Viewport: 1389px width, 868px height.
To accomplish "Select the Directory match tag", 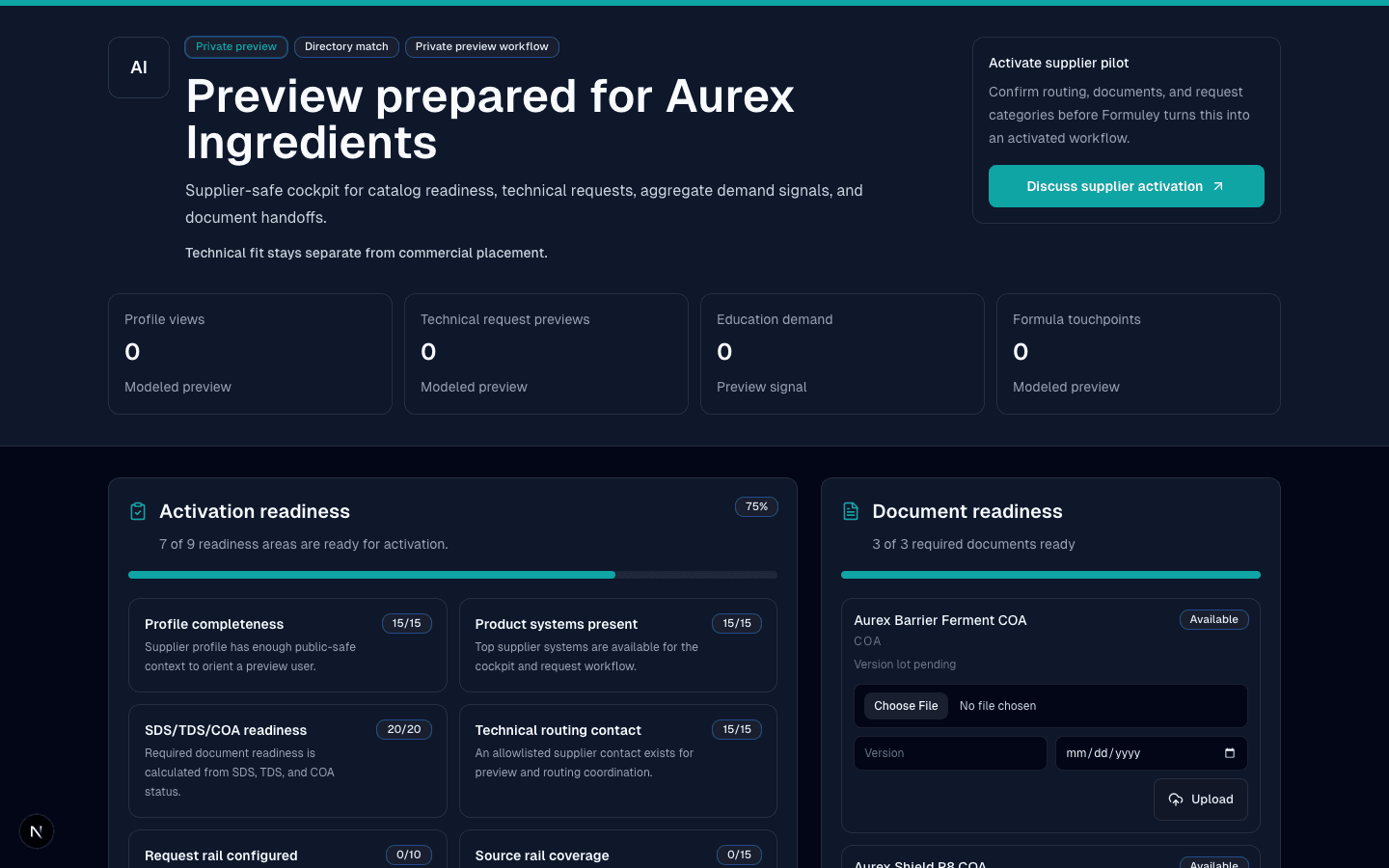I will pos(346,47).
